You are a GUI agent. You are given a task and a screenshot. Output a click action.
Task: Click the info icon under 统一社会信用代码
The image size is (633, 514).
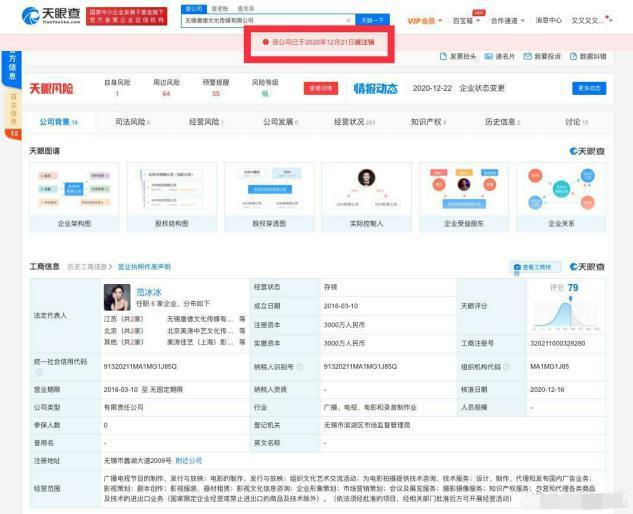[39, 372]
